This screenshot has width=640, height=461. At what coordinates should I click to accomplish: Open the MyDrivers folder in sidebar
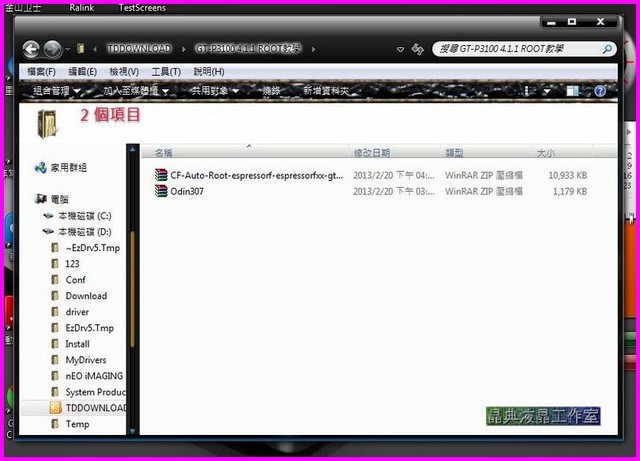[x=57, y=360]
